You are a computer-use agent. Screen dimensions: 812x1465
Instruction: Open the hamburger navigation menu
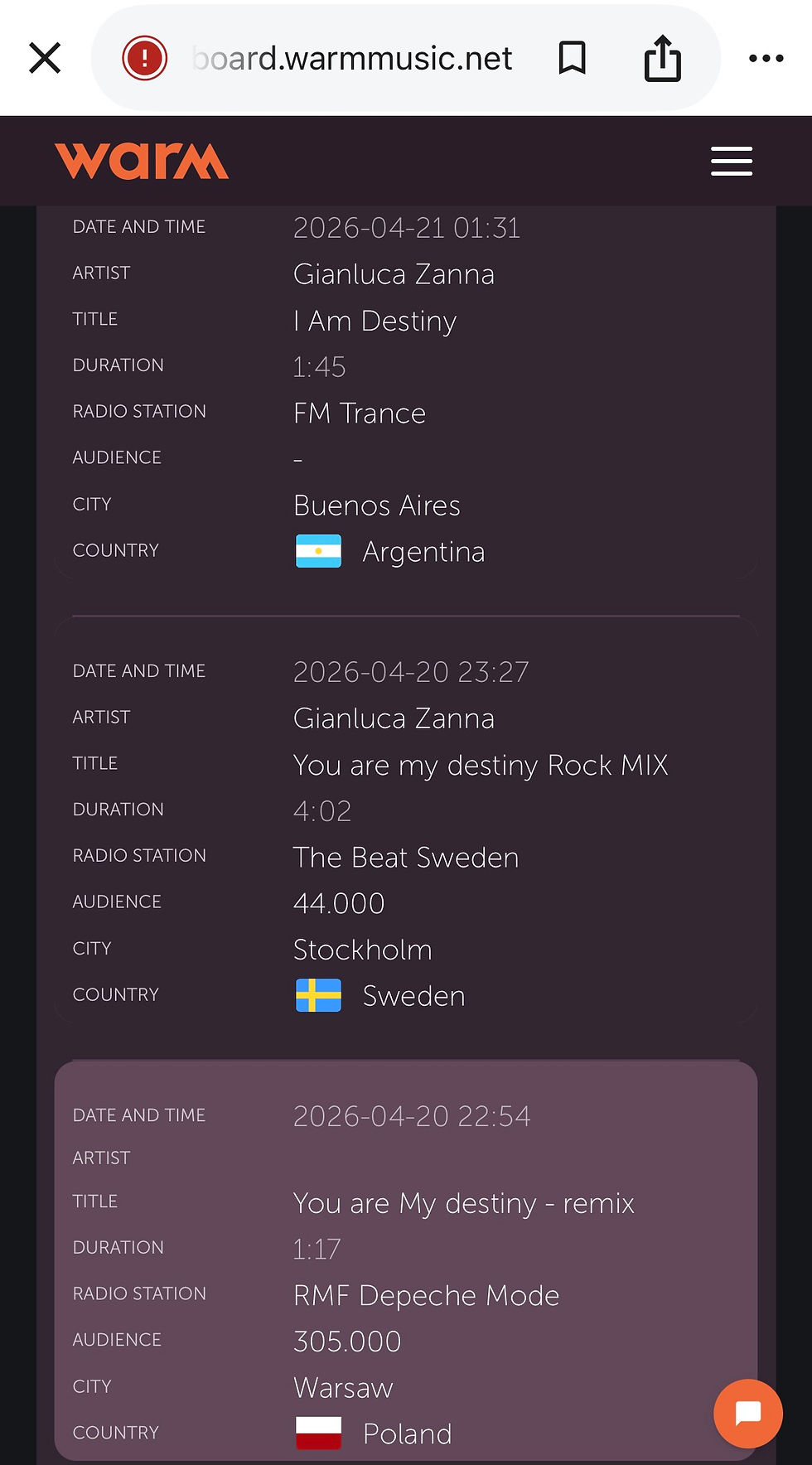point(731,162)
